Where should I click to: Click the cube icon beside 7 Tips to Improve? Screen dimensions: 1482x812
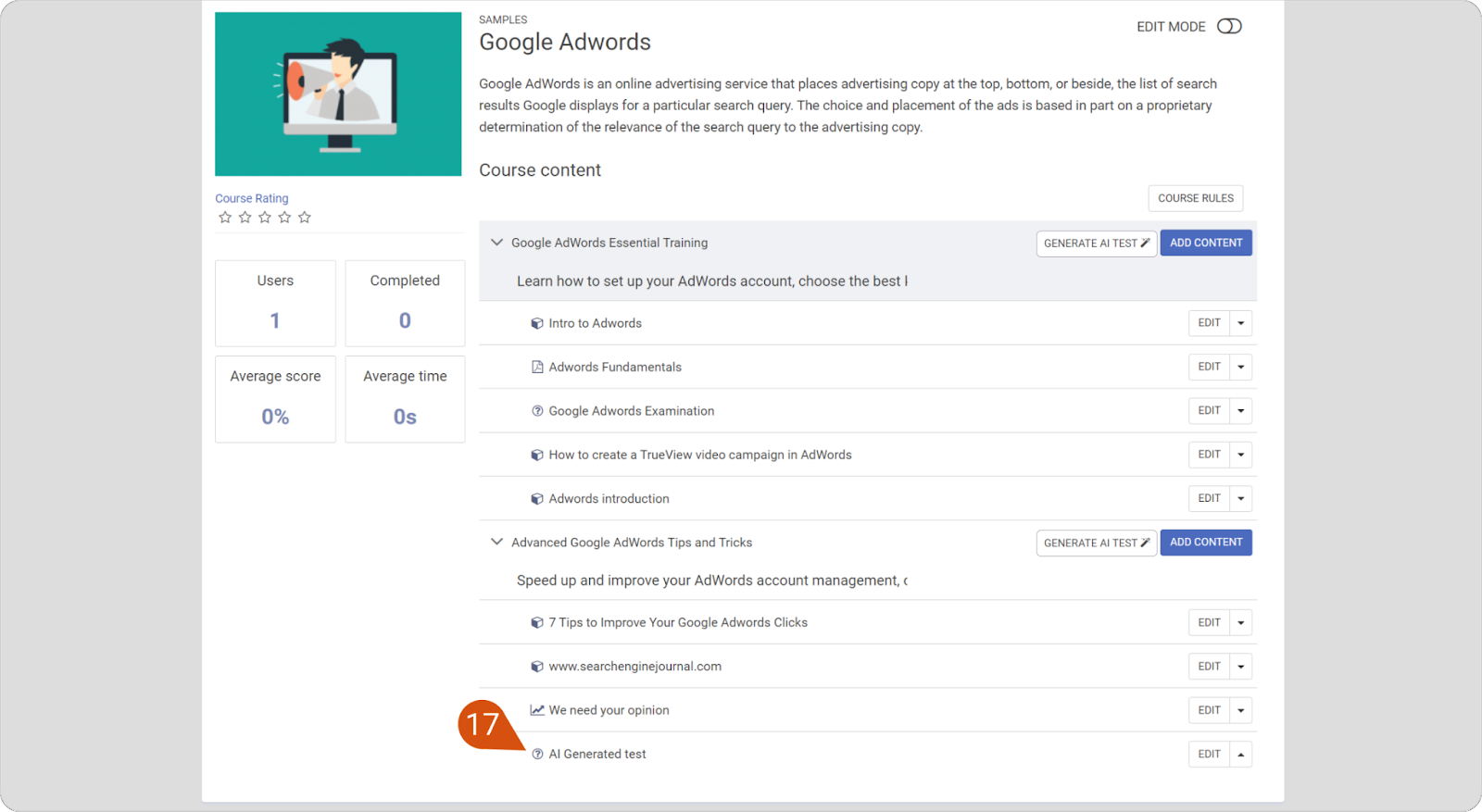[536, 623]
